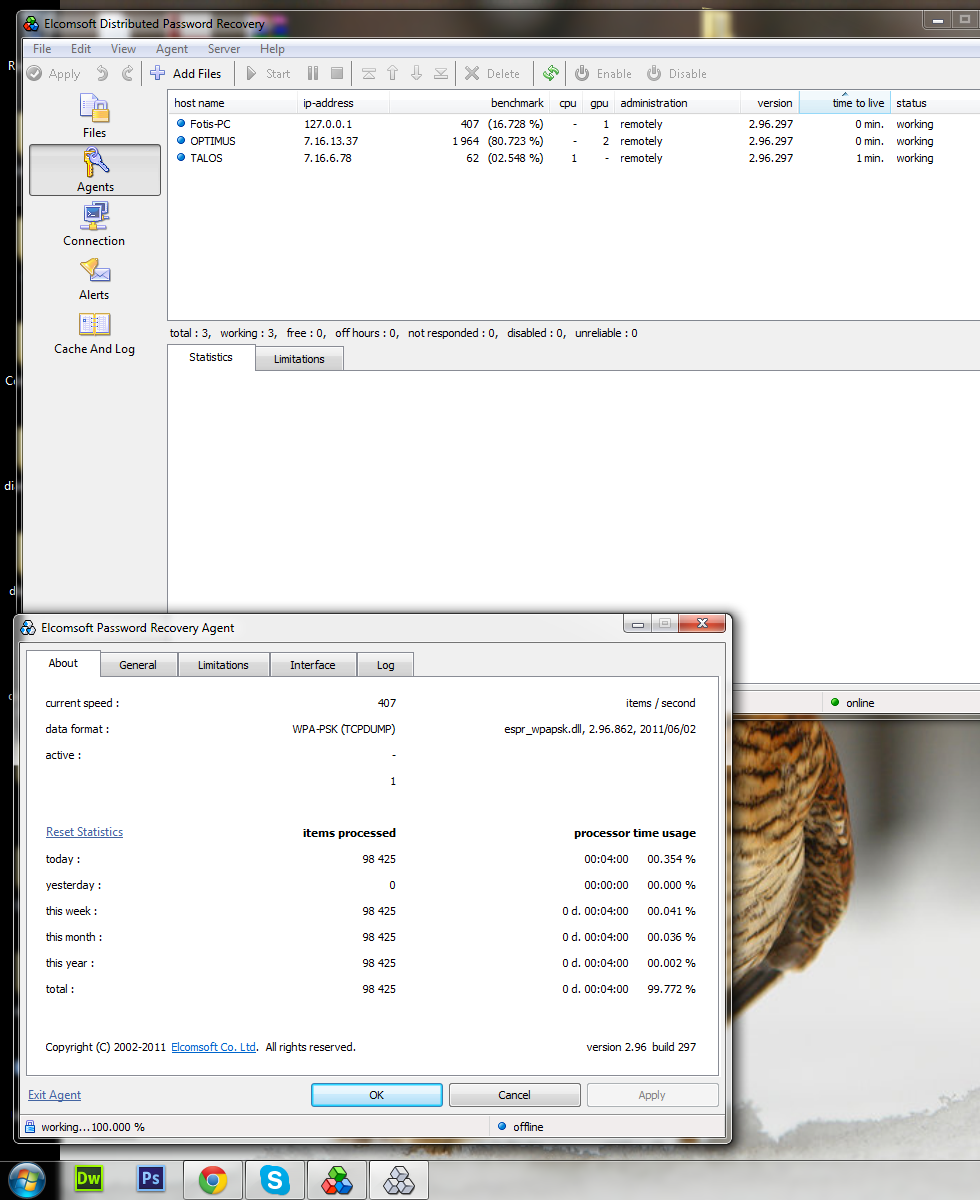The image size is (980, 1200).
Task: Click the online status indicator
Action: coord(852,703)
